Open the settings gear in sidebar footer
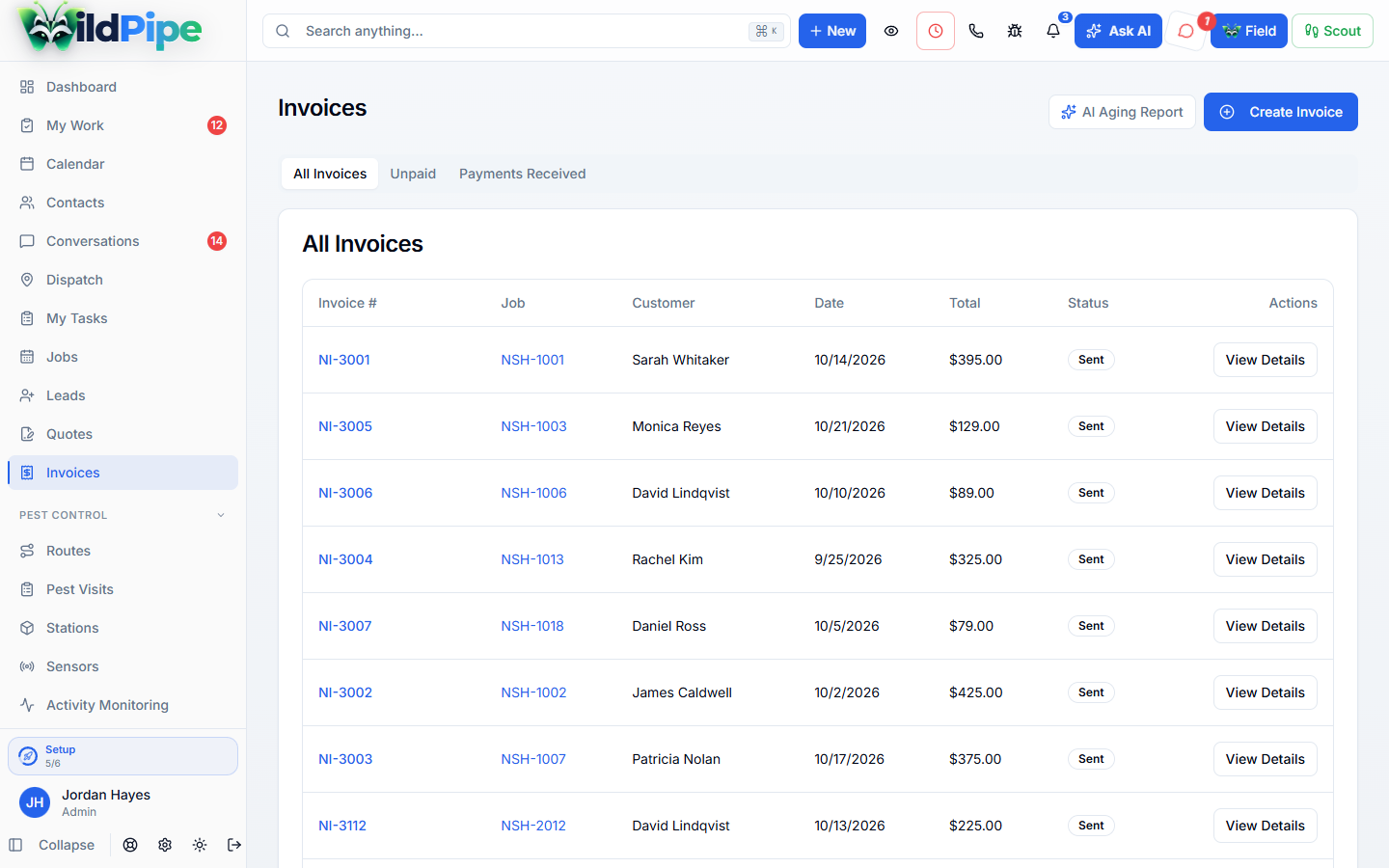Screen dimensions: 1389x868 [165, 845]
